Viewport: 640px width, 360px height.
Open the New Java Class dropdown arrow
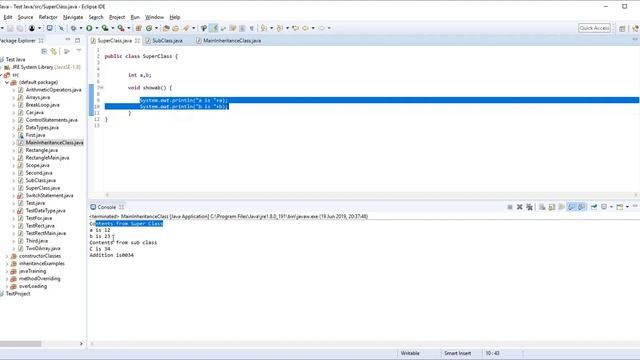(156, 28)
